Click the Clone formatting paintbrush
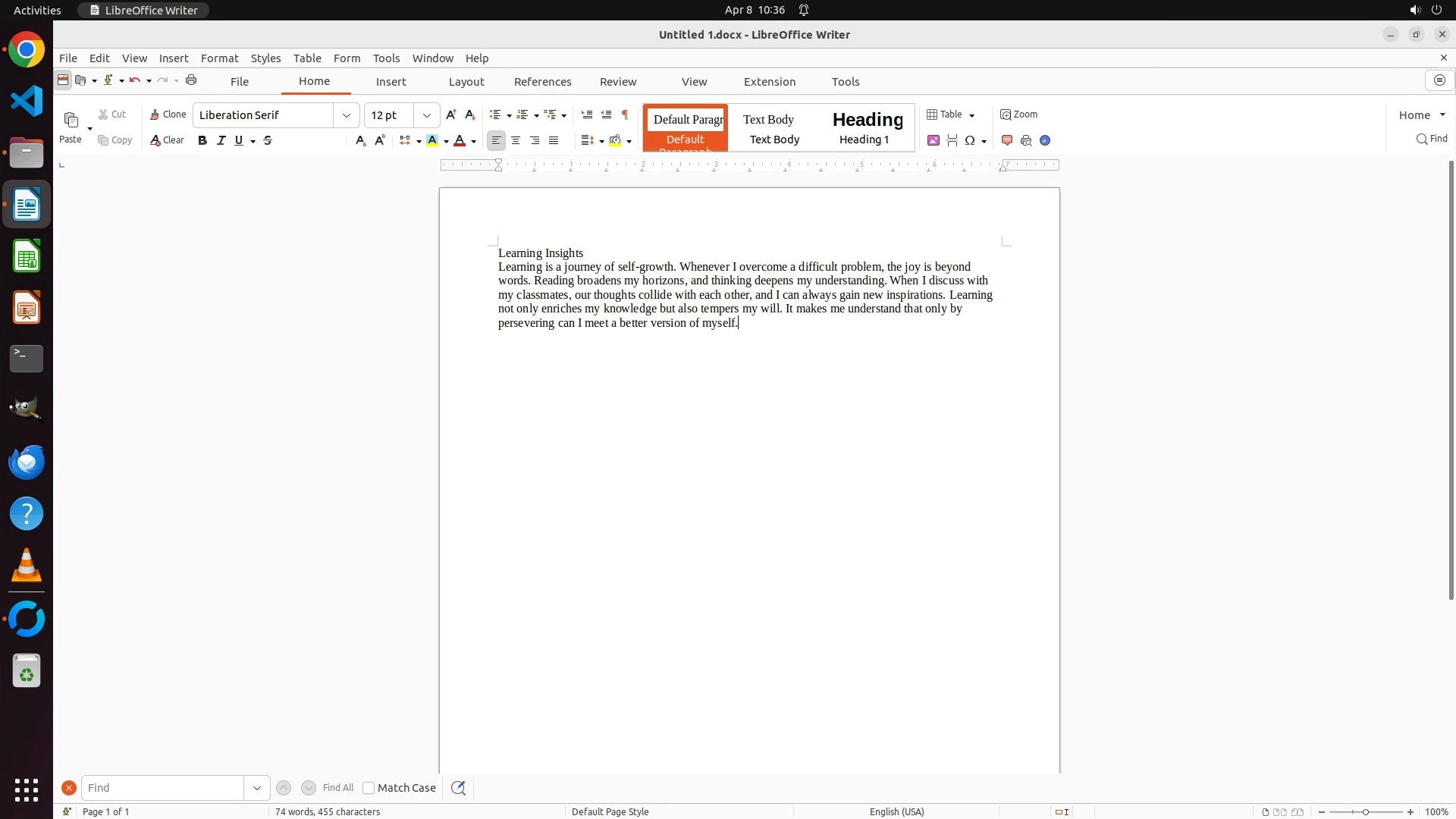Viewport: 1456px width, 819px height. pos(168,115)
